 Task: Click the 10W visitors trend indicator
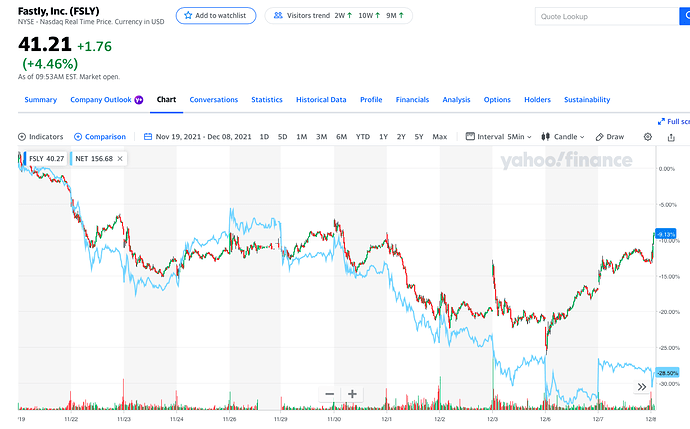click(369, 15)
